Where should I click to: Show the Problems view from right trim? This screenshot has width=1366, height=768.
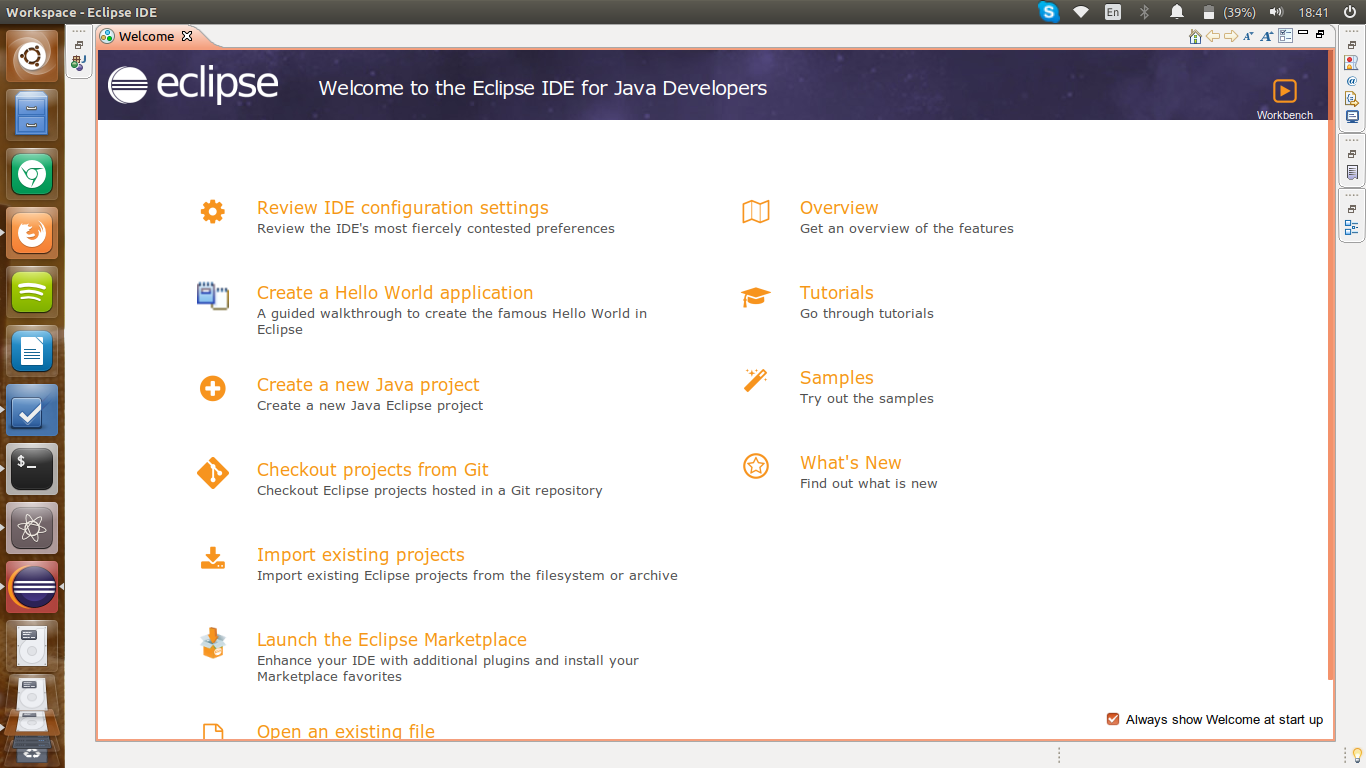coord(1352,62)
